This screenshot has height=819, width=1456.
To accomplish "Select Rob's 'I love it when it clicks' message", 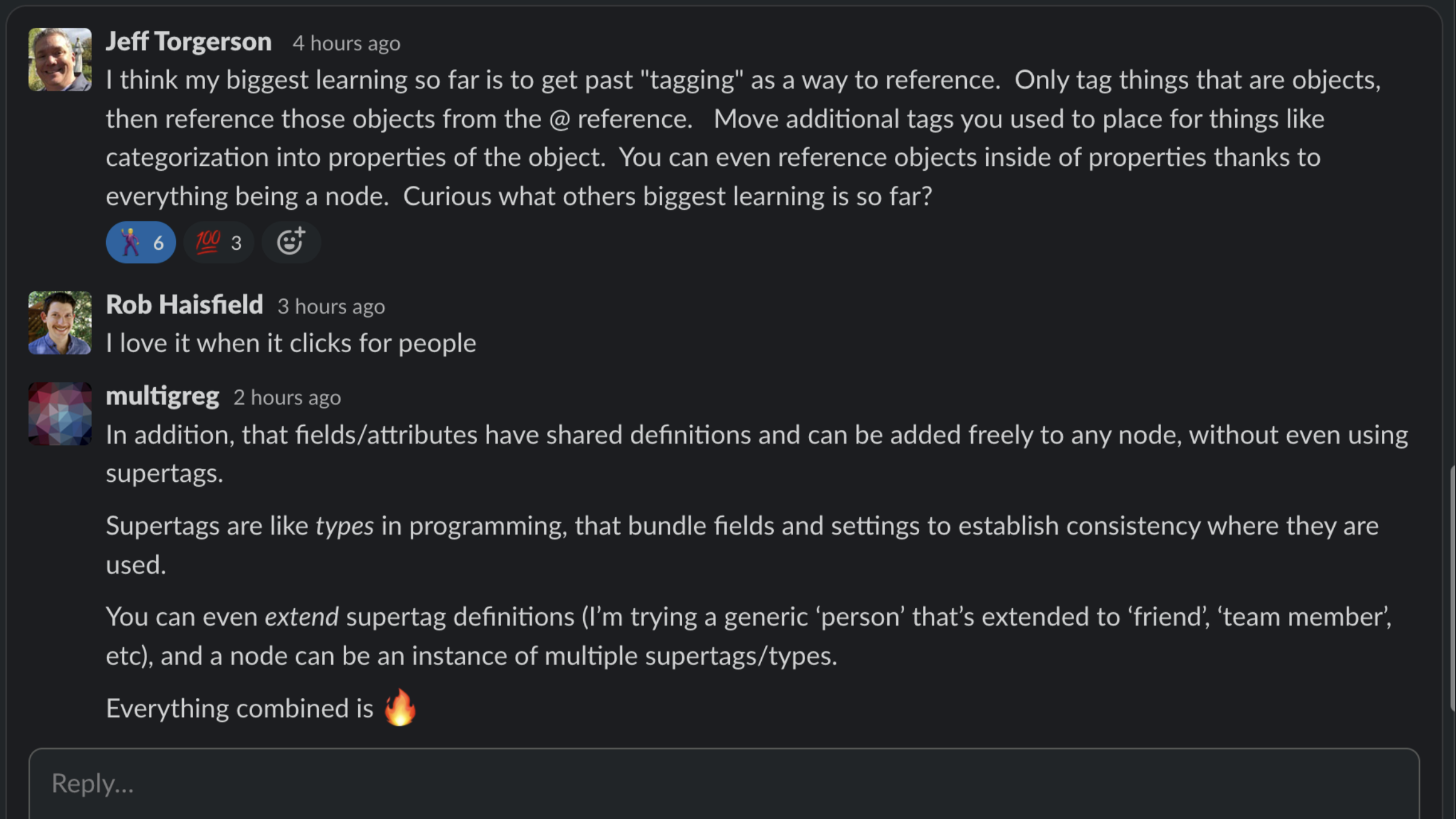I will tap(291, 343).
